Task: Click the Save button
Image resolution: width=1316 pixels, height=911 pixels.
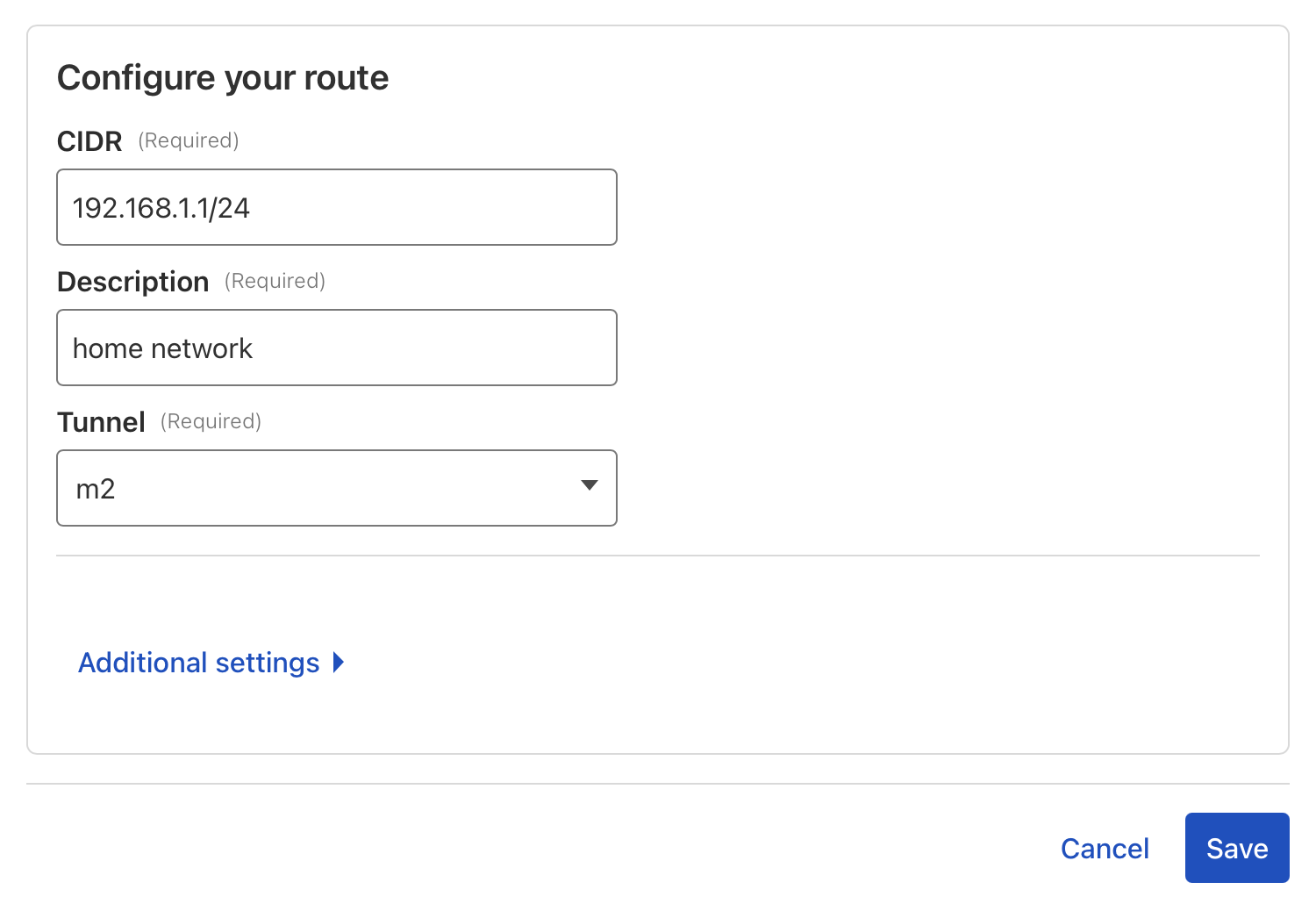Action: 1236,848
